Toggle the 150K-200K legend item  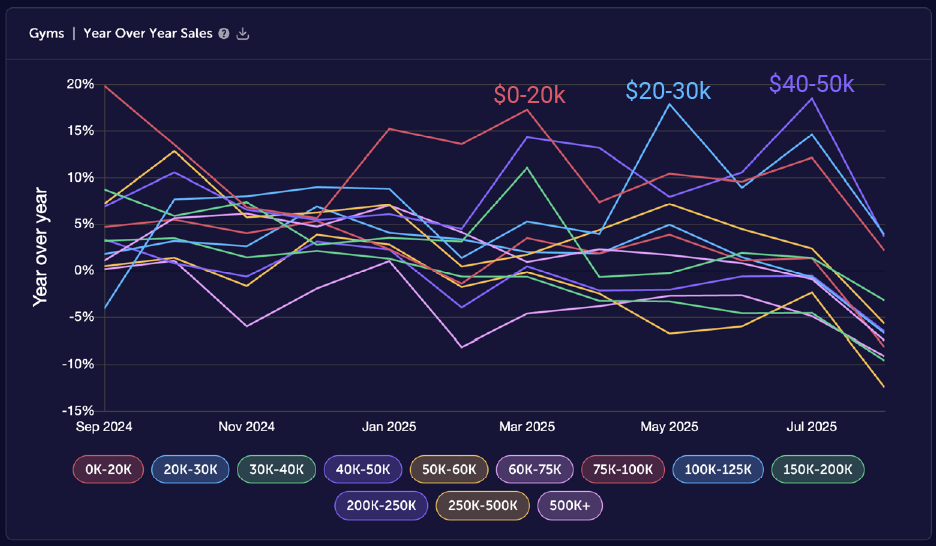click(818, 468)
